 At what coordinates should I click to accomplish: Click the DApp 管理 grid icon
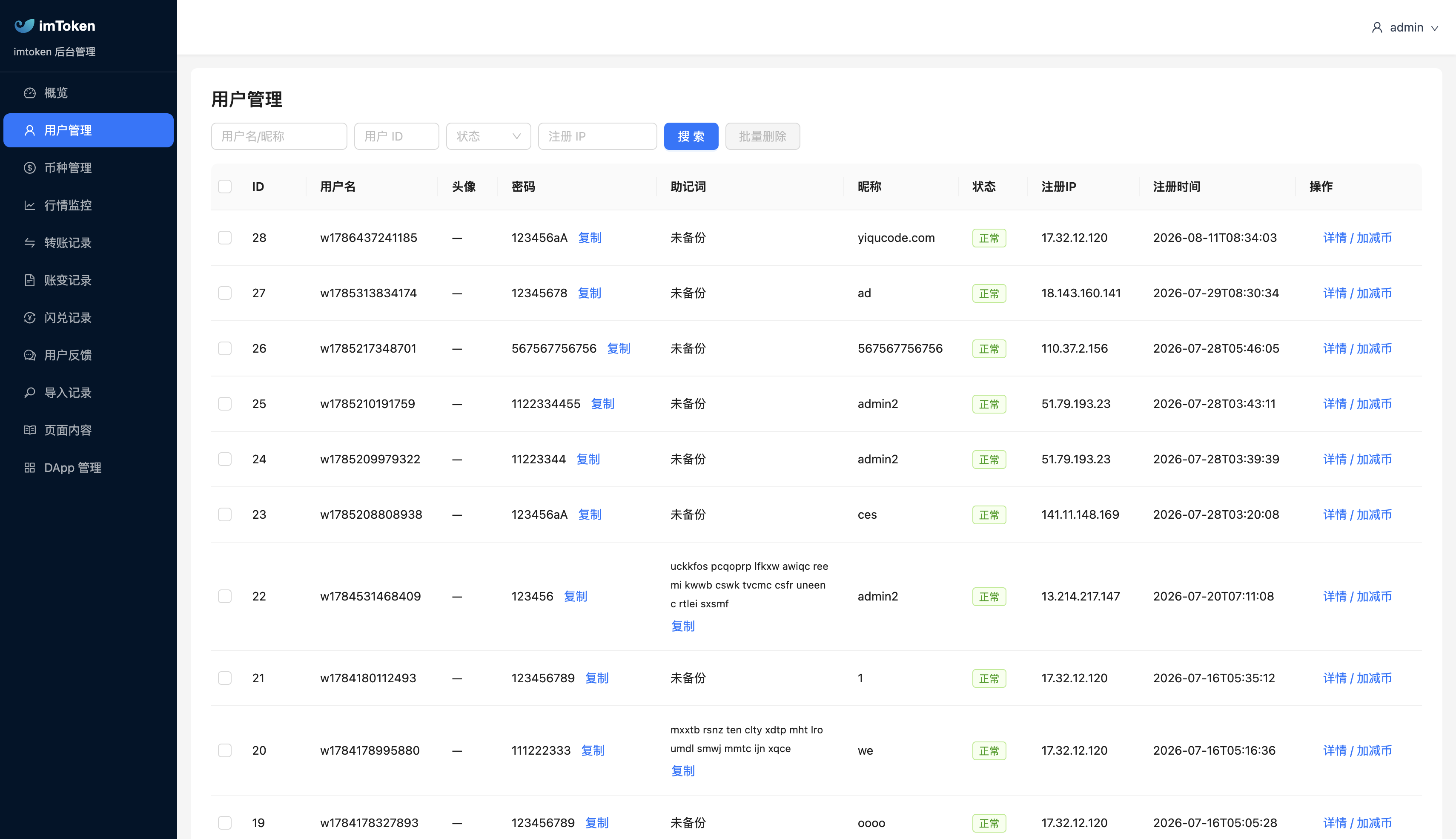29,467
